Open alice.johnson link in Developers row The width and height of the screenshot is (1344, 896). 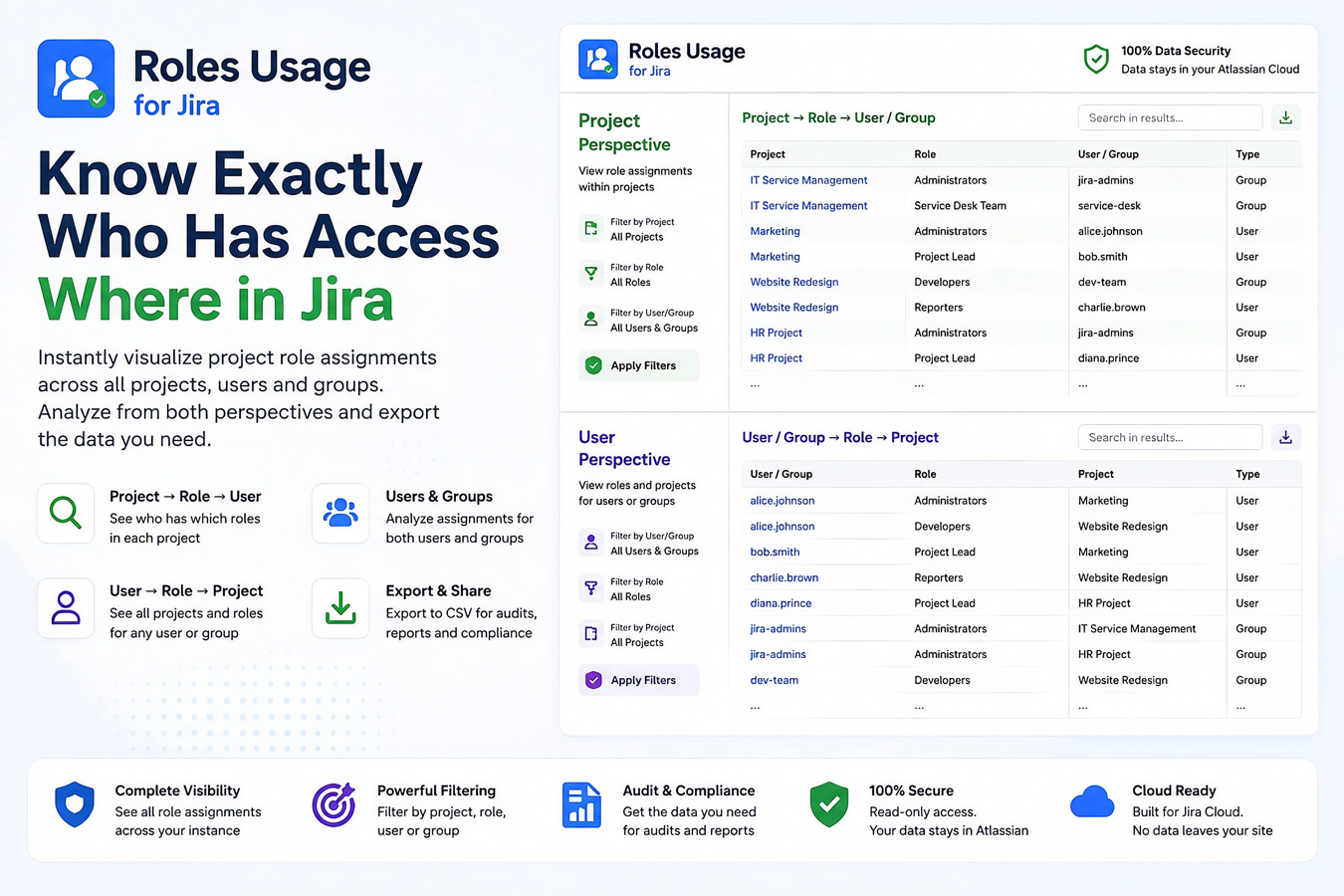pyautogui.click(x=782, y=527)
